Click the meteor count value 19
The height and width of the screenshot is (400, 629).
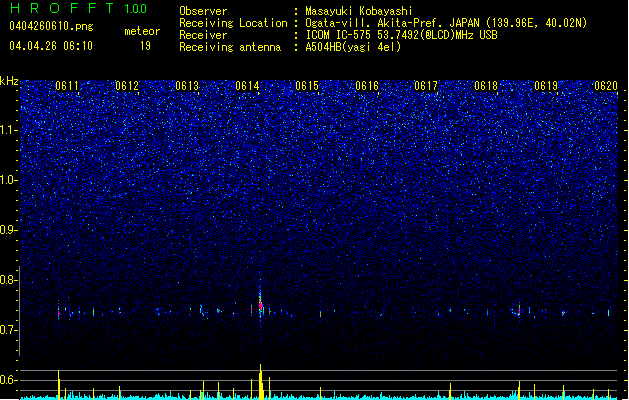pyautogui.click(x=145, y=46)
